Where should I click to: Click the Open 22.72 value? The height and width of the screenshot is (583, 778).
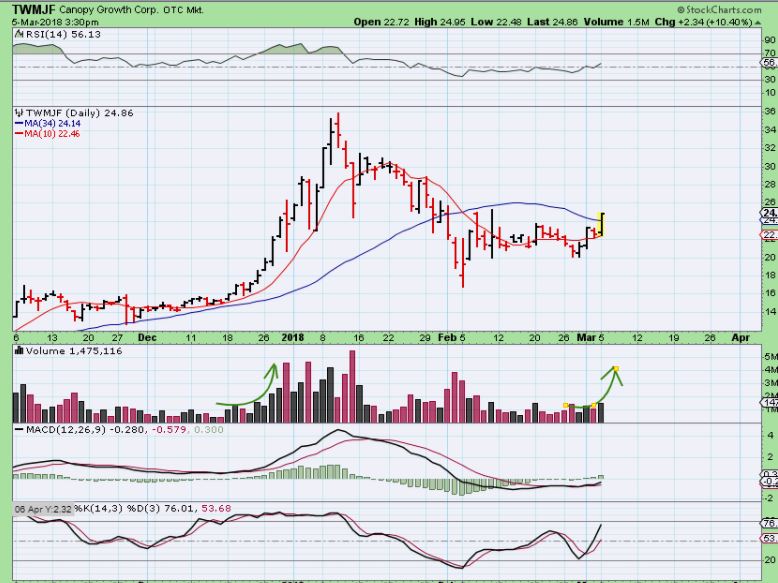pyautogui.click(x=382, y=22)
